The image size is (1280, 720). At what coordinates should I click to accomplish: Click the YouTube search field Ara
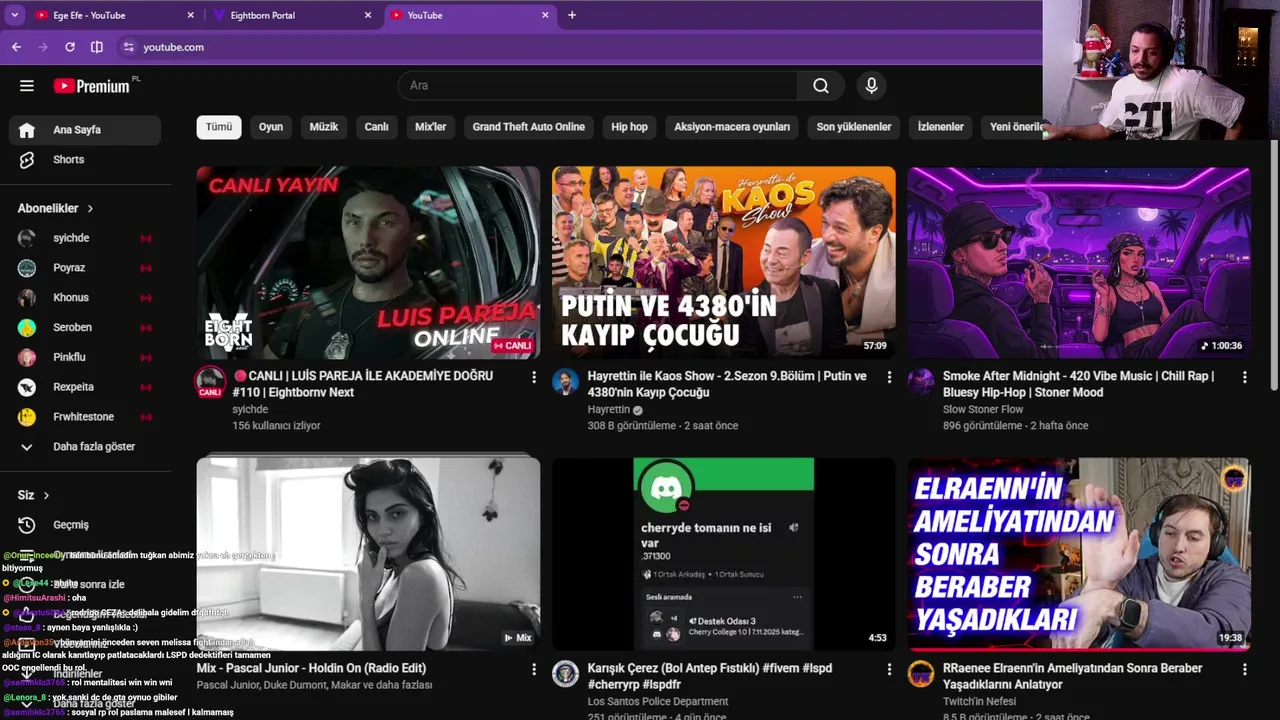[598, 86]
